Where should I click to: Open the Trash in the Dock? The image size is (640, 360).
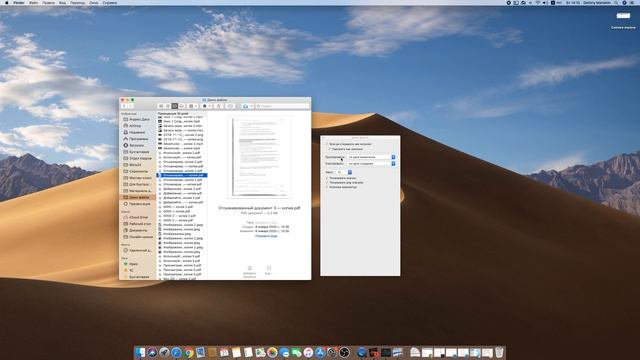499,352
